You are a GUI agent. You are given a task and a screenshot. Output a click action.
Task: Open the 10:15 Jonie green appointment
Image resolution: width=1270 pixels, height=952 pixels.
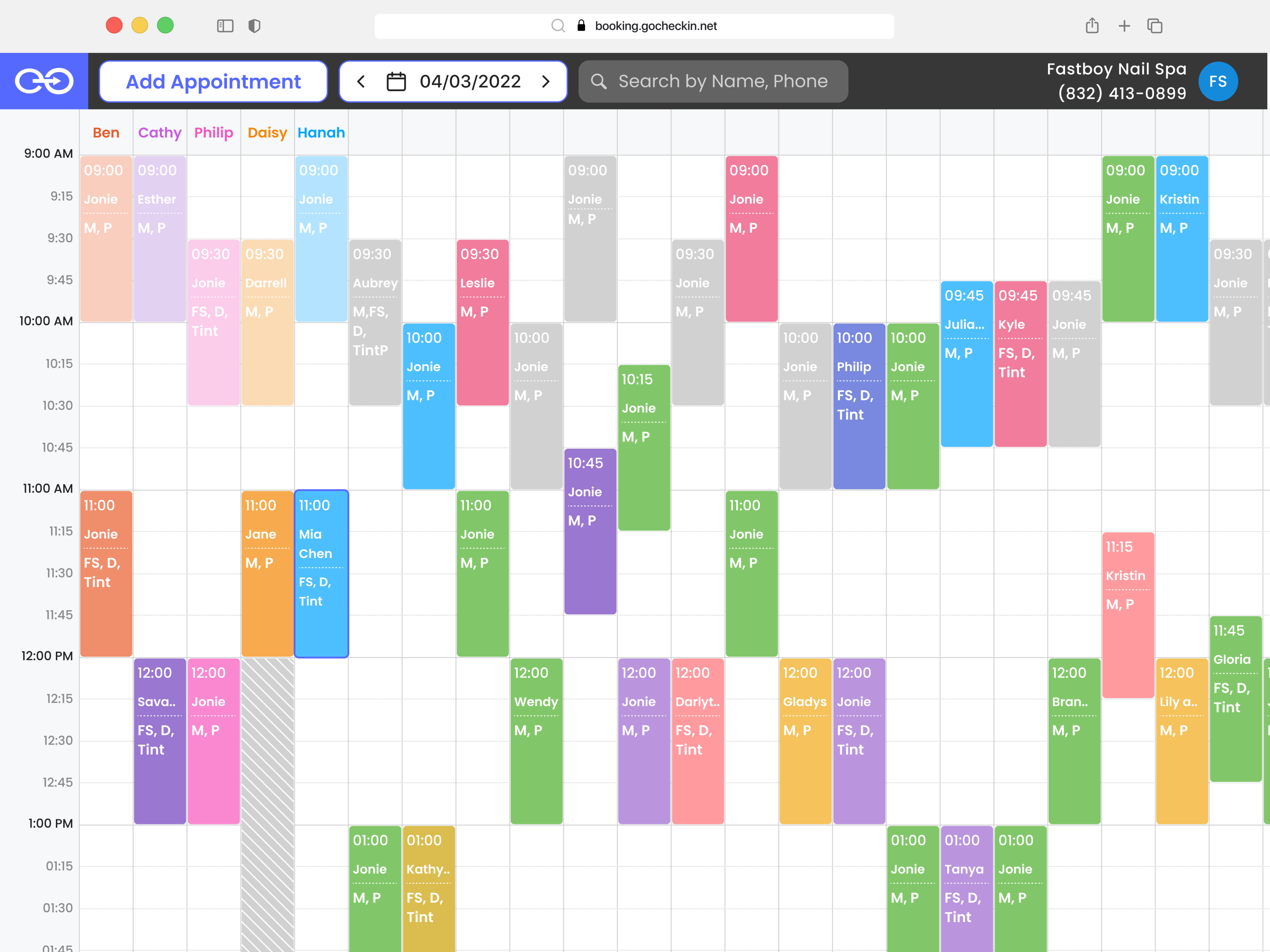point(644,447)
